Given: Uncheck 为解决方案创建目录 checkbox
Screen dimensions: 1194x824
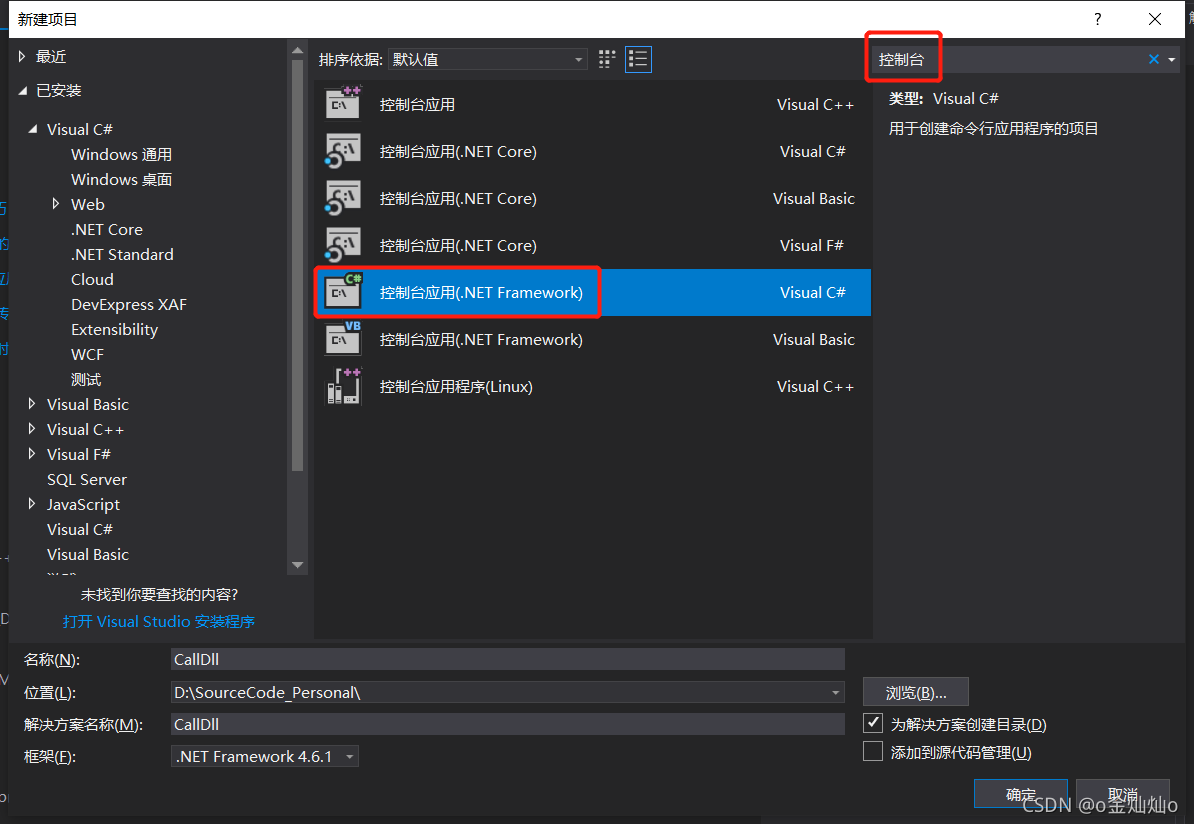Looking at the screenshot, I should 873,723.
